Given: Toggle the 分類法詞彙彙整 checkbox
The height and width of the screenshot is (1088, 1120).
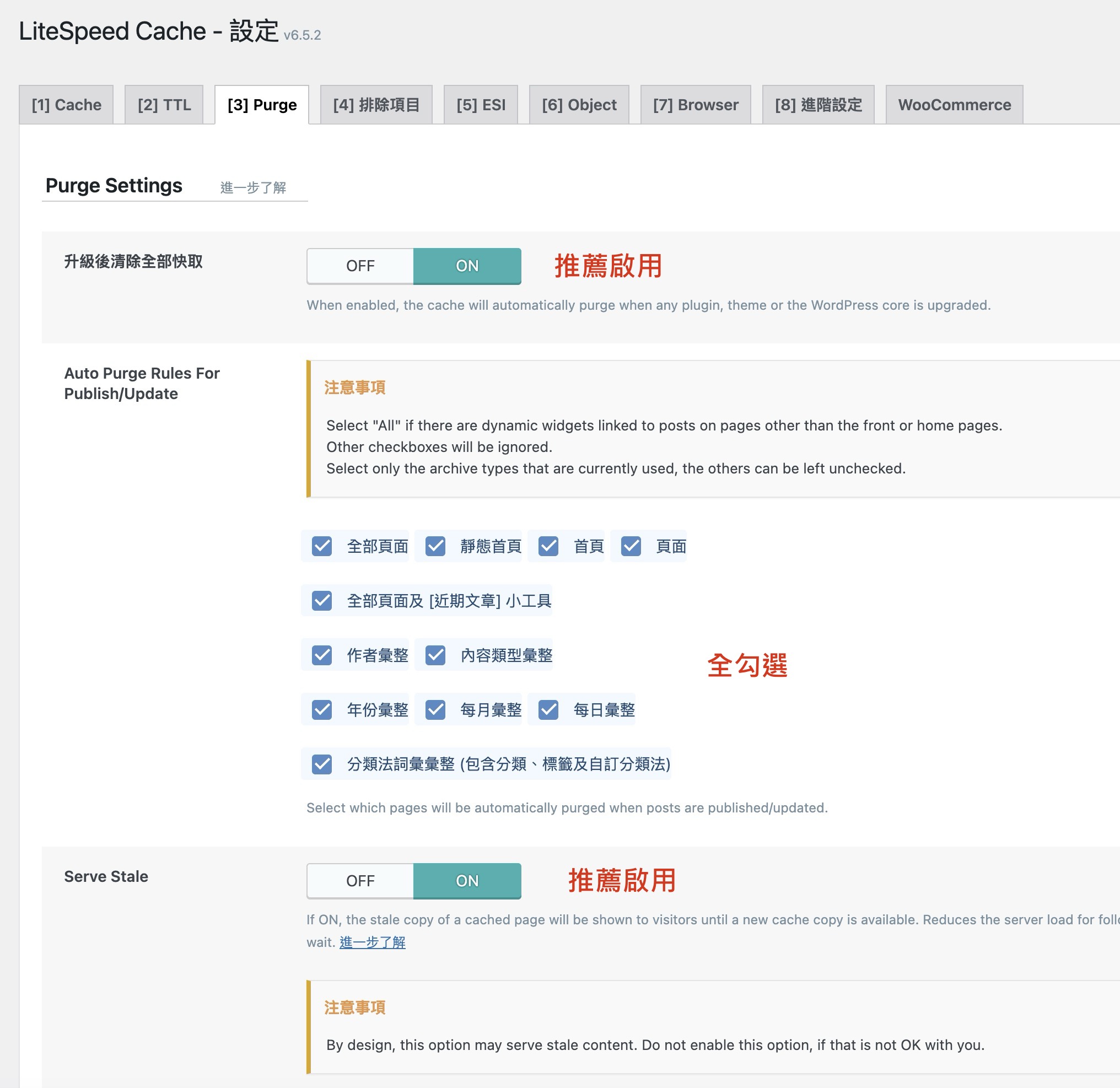Looking at the screenshot, I should pyautogui.click(x=322, y=764).
